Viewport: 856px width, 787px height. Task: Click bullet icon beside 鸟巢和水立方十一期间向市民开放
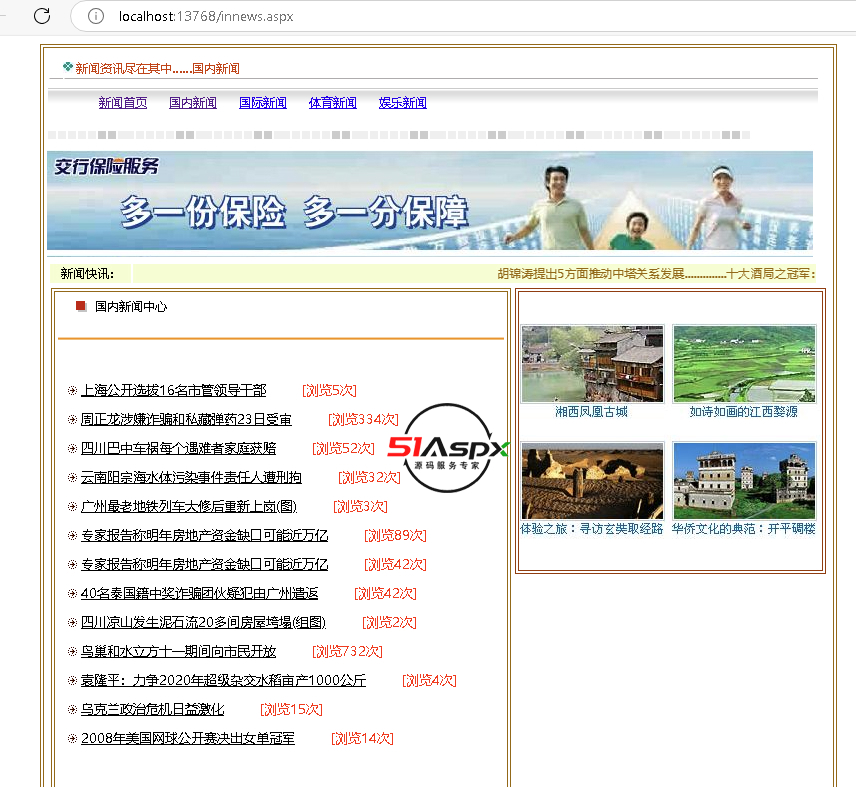(72, 651)
